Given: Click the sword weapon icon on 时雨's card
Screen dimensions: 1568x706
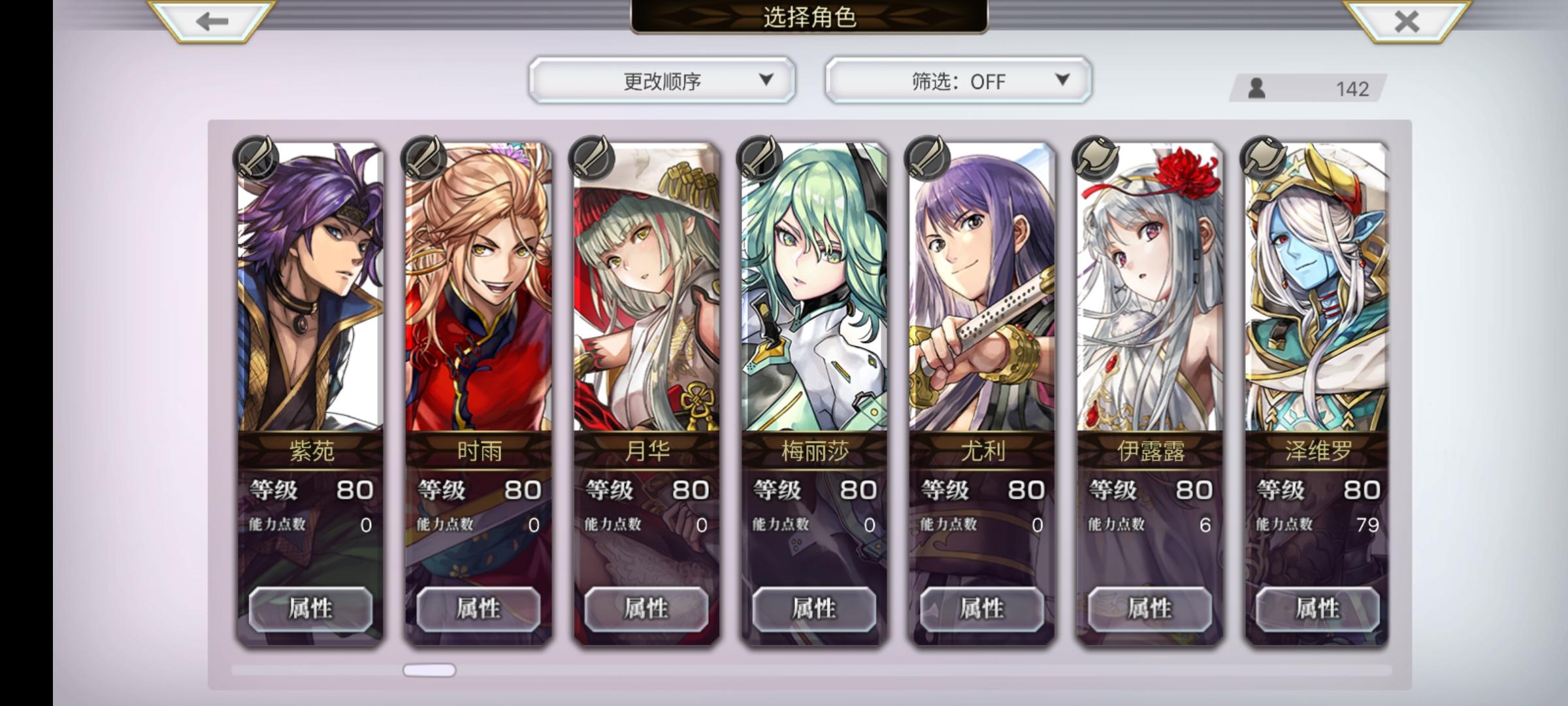Looking at the screenshot, I should 423,158.
